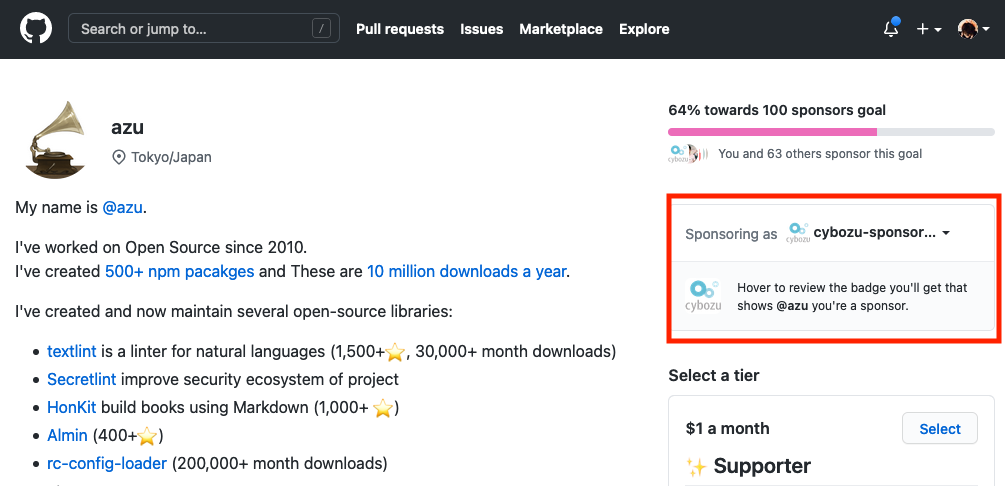Click the sparkles emoji beside Supporter

[695, 466]
